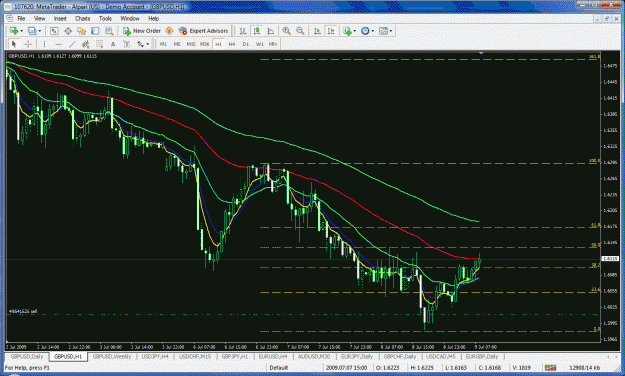Expand the Indicators dropdown arrow

point(355,31)
